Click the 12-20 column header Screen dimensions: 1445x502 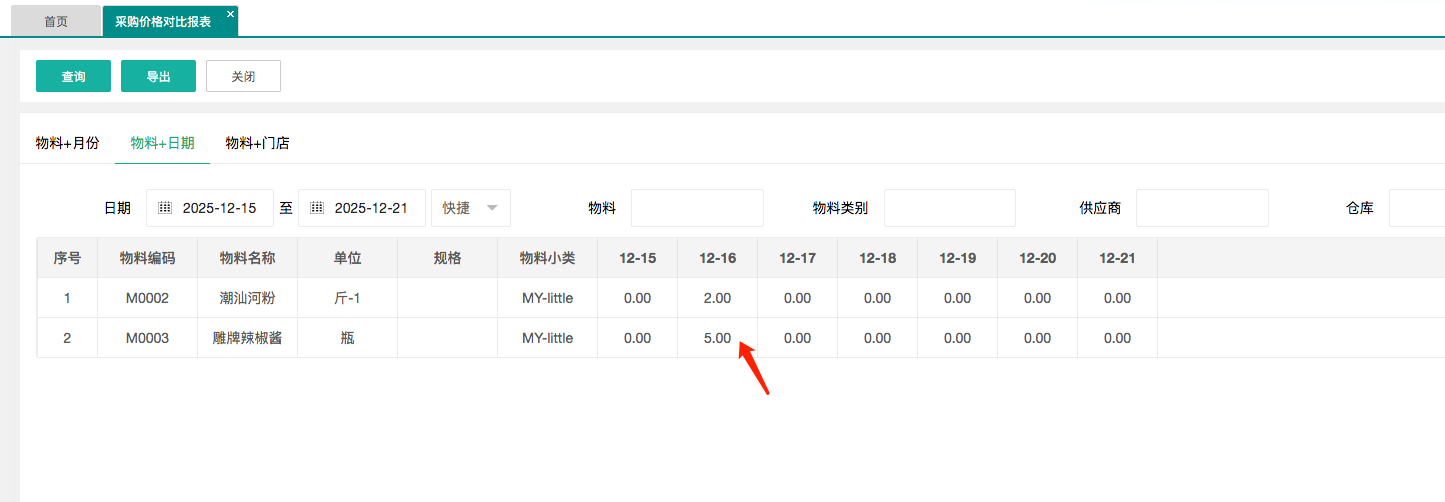coord(1037,258)
